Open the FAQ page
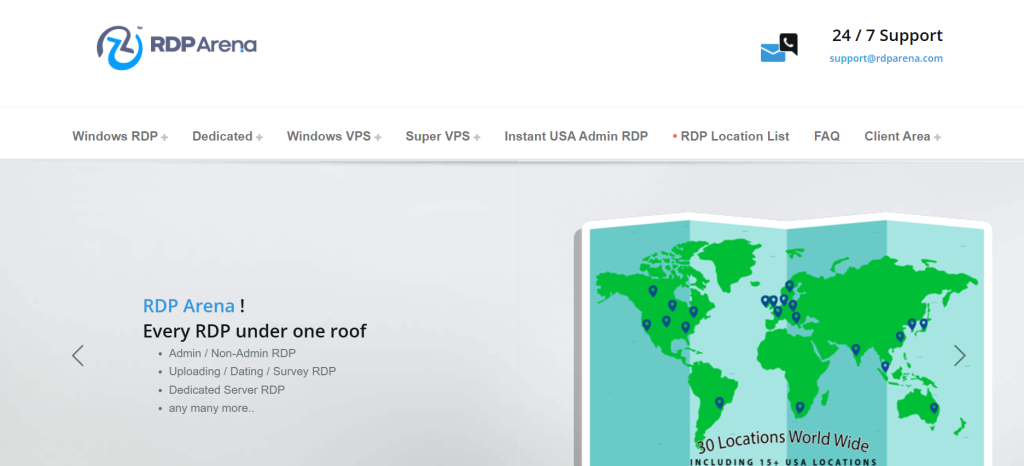Image resolution: width=1024 pixels, height=466 pixels. [827, 136]
